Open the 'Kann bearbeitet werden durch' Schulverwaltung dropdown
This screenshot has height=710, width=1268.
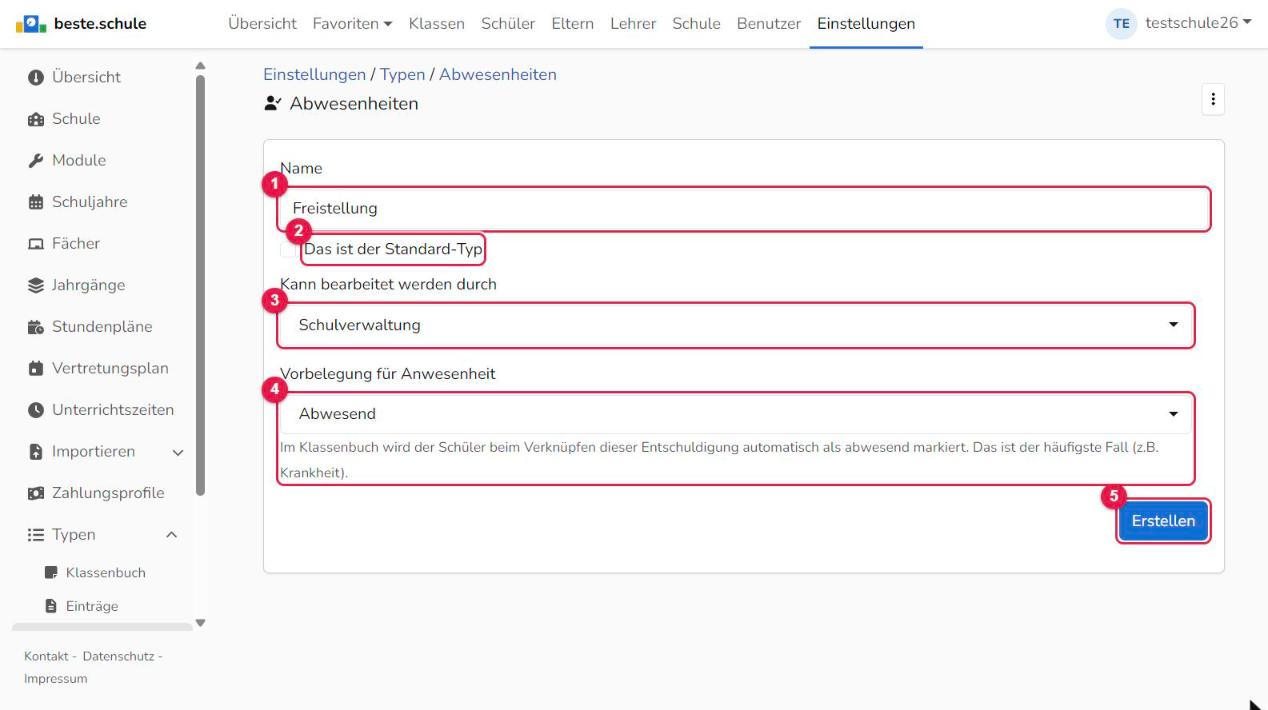[x=736, y=325]
